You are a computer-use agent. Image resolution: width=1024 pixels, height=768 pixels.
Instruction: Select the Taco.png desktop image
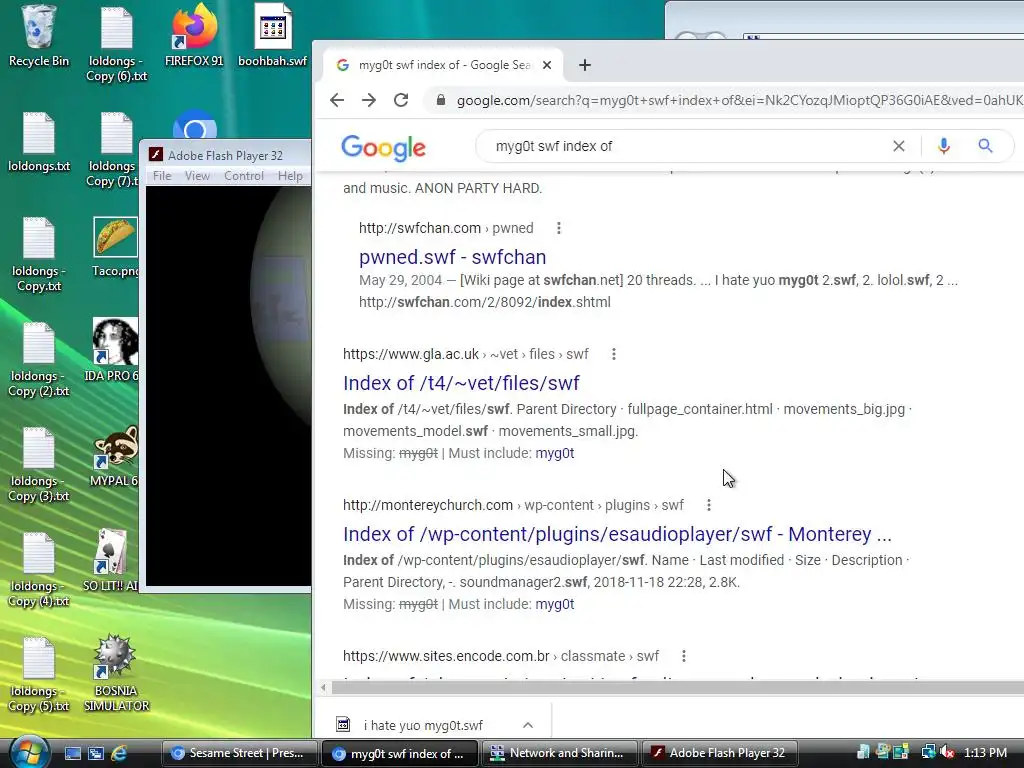[x=116, y=247]
